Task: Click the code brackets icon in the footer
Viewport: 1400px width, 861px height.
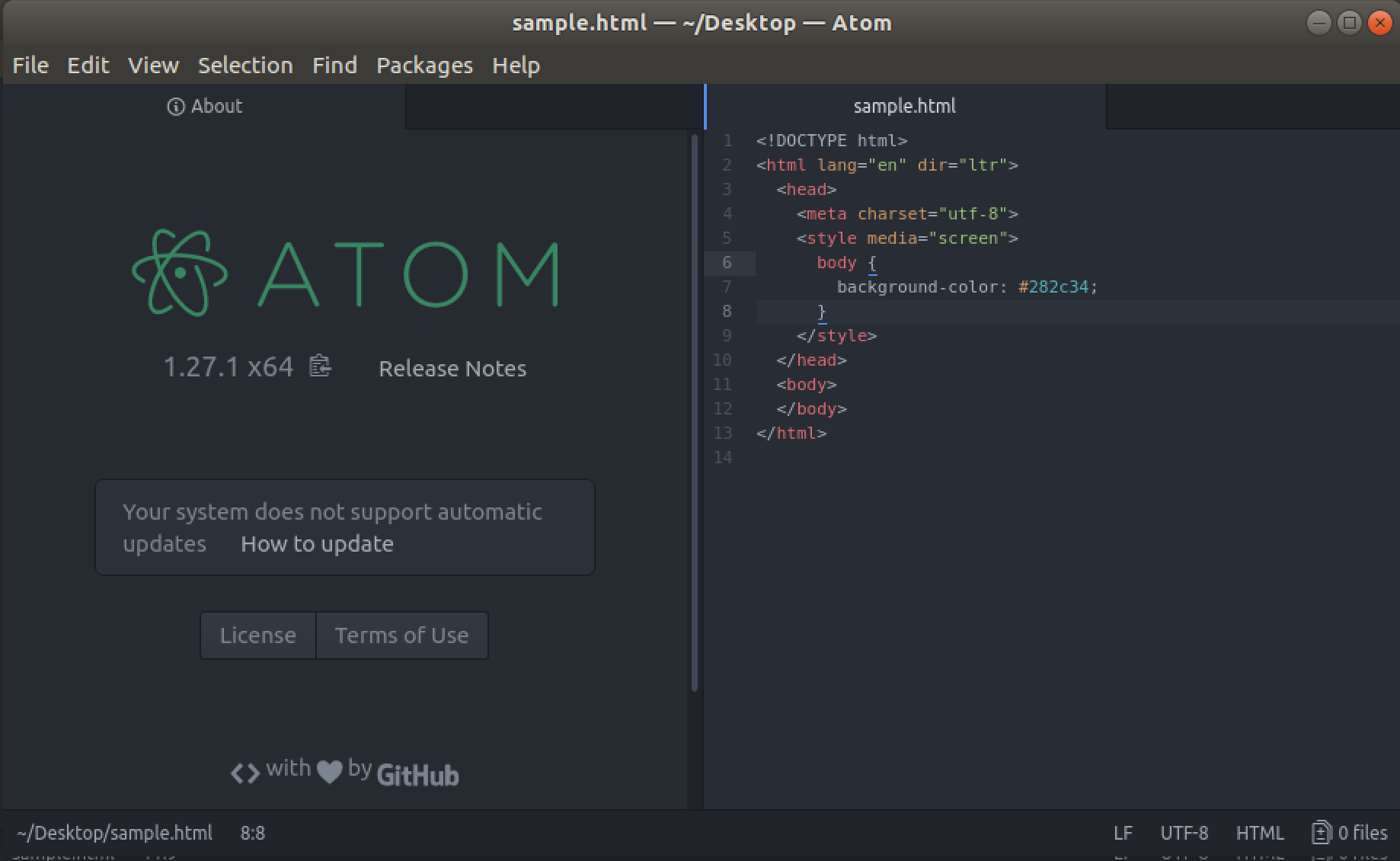Action: (x=245, y=771)
